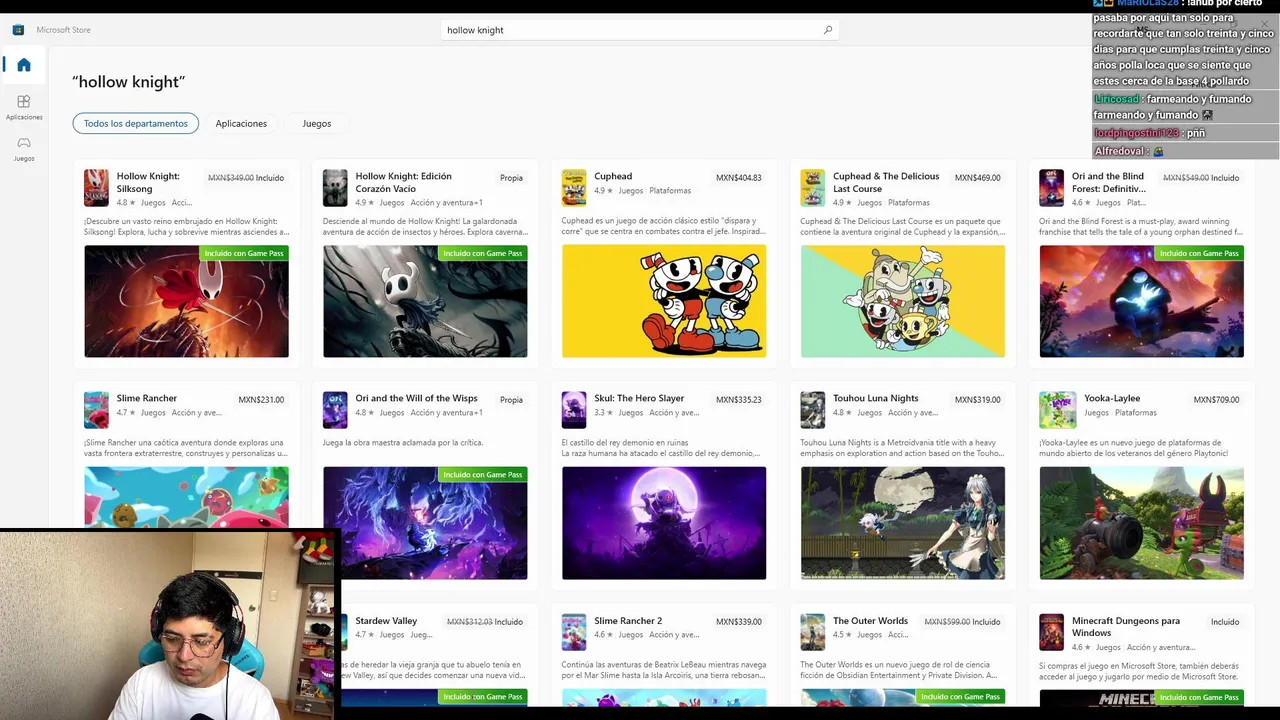
Task: Click the Cuphead title text
Action: click(x=613, y=176)
